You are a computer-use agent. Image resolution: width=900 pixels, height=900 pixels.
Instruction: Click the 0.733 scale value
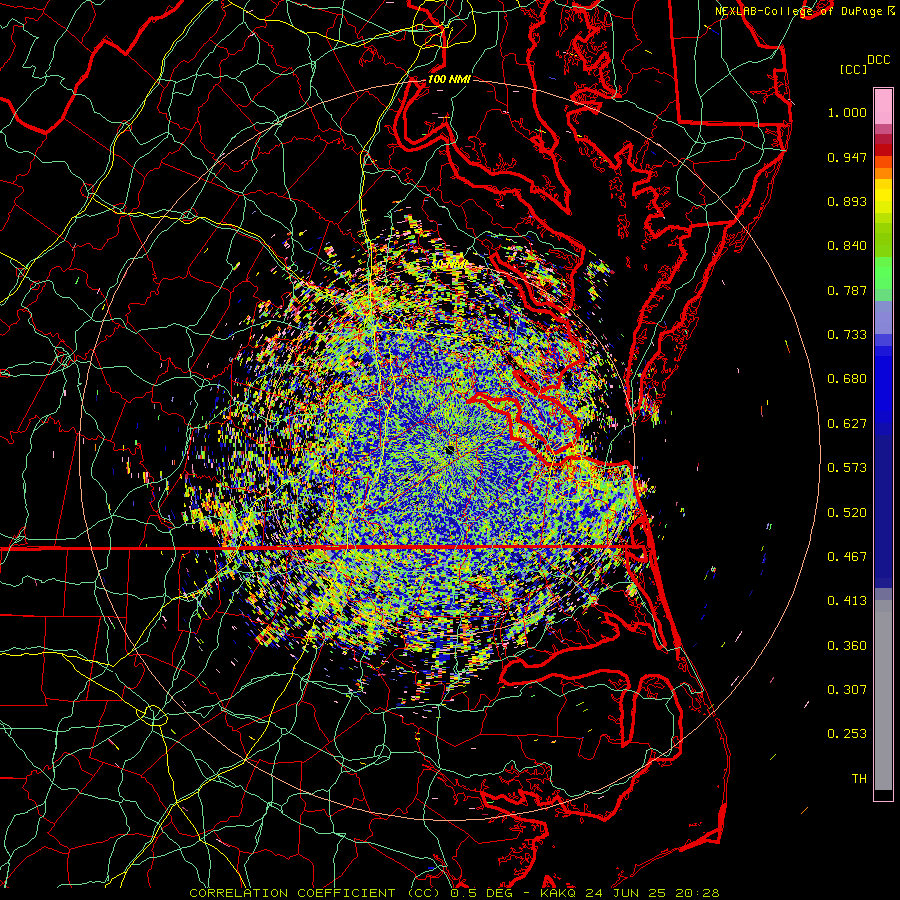(x=847, y=335)
